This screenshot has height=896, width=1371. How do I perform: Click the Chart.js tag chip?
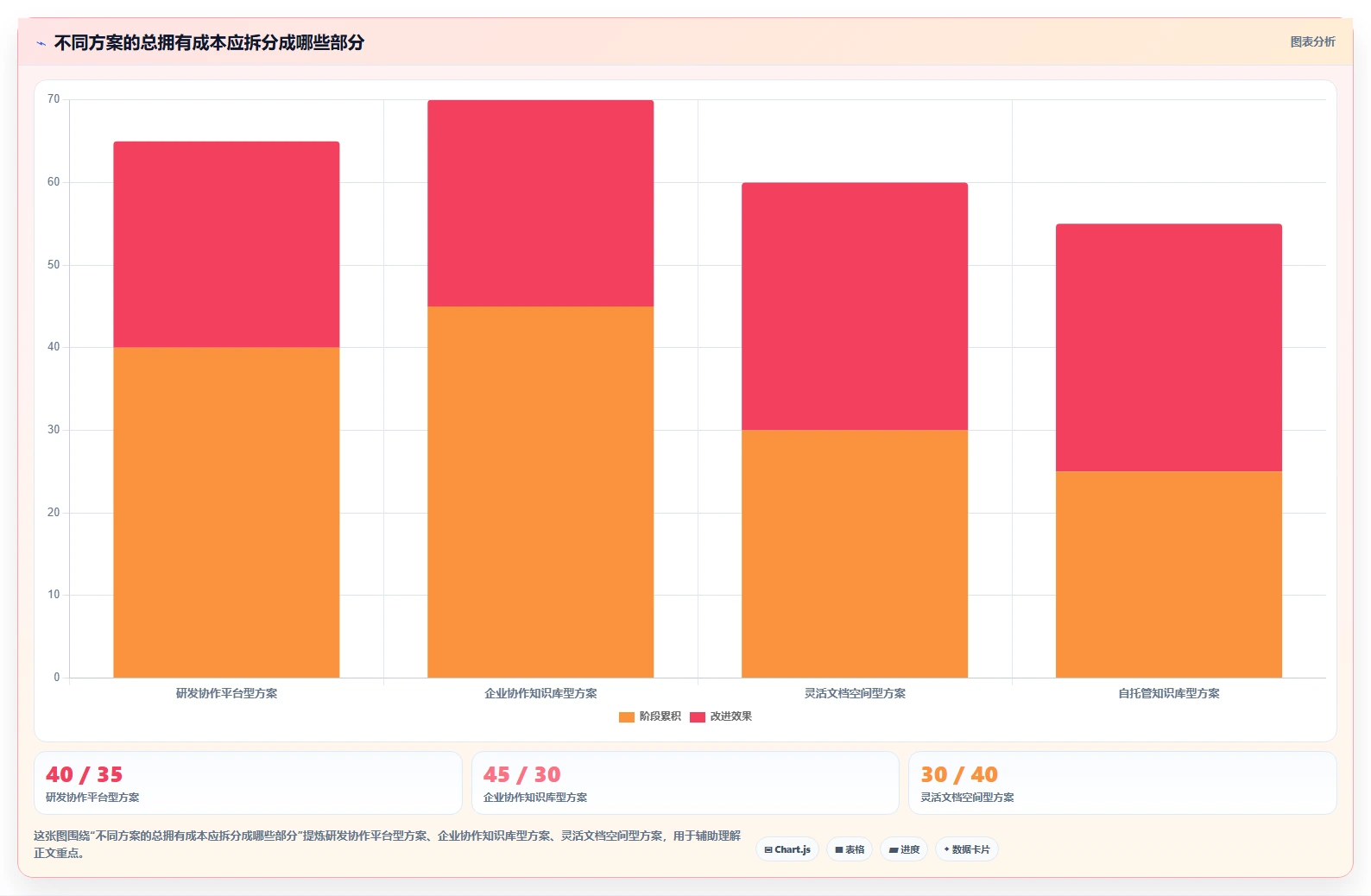click(x=787, y=849)
